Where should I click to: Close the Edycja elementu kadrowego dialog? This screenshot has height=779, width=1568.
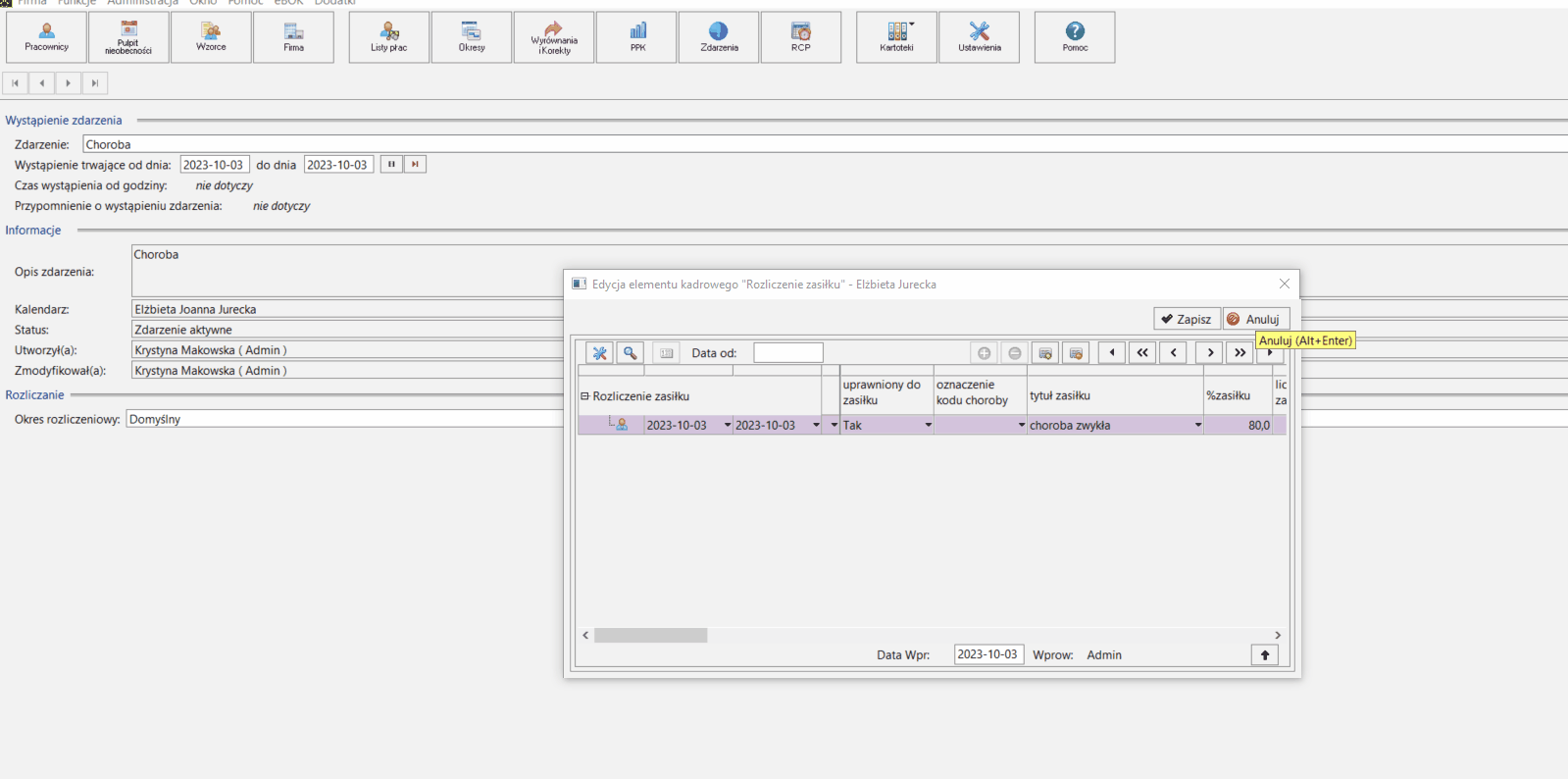1284,284
